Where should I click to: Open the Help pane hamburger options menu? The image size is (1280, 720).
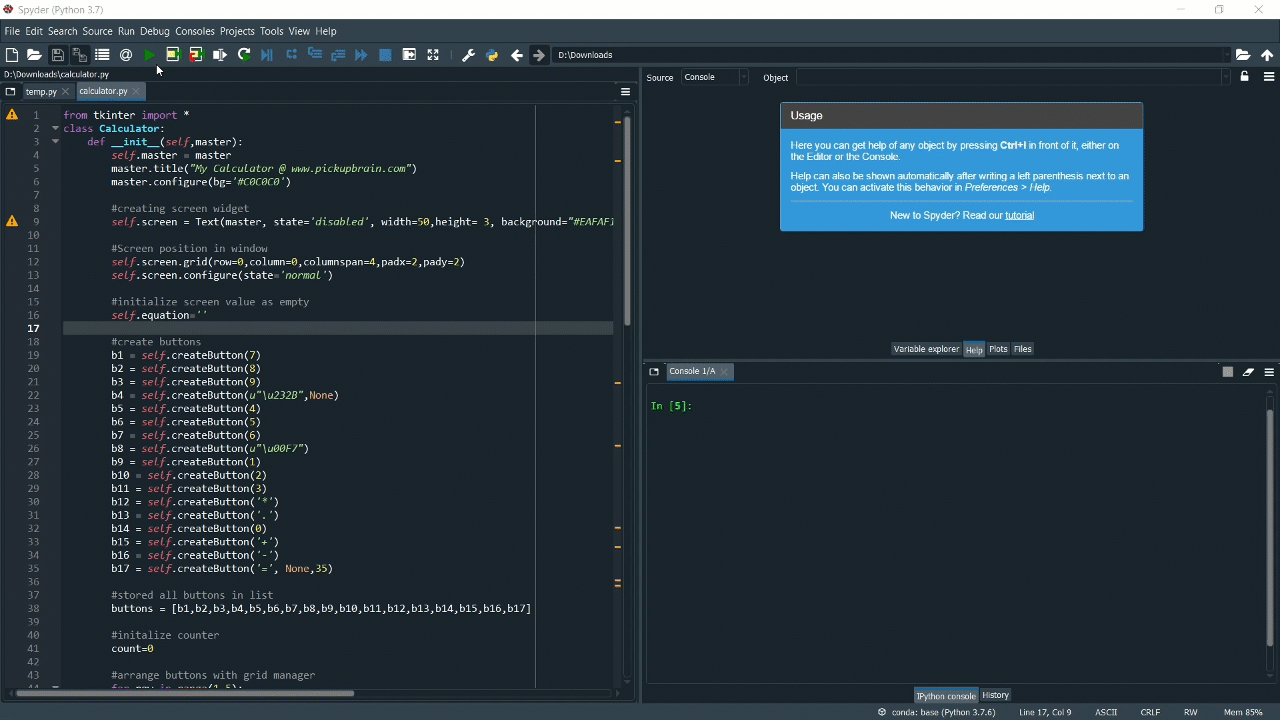(x=1269, y=77)
